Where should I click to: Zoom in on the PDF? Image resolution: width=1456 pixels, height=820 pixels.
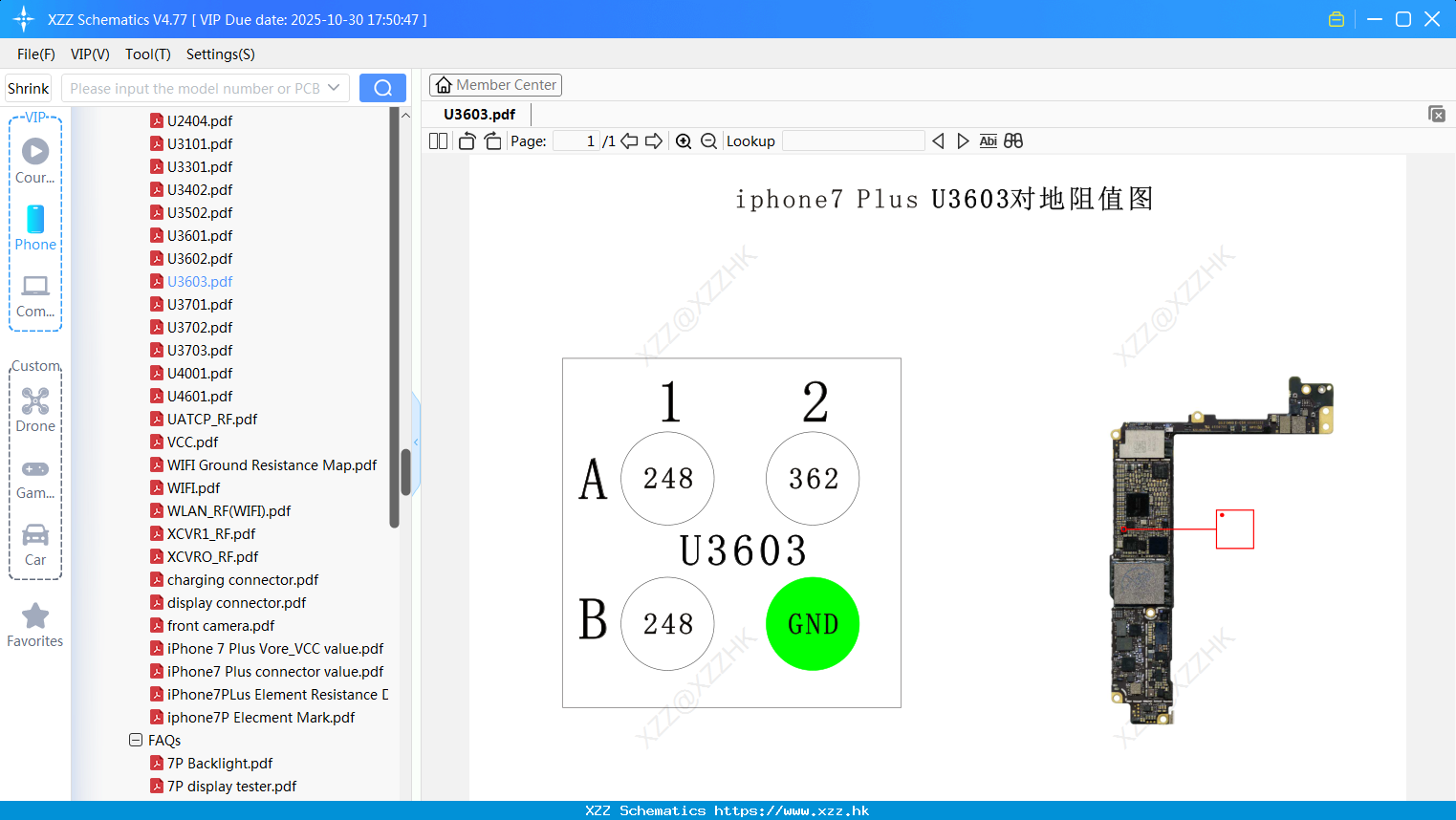pyautogui.click(x=684, y=140)
